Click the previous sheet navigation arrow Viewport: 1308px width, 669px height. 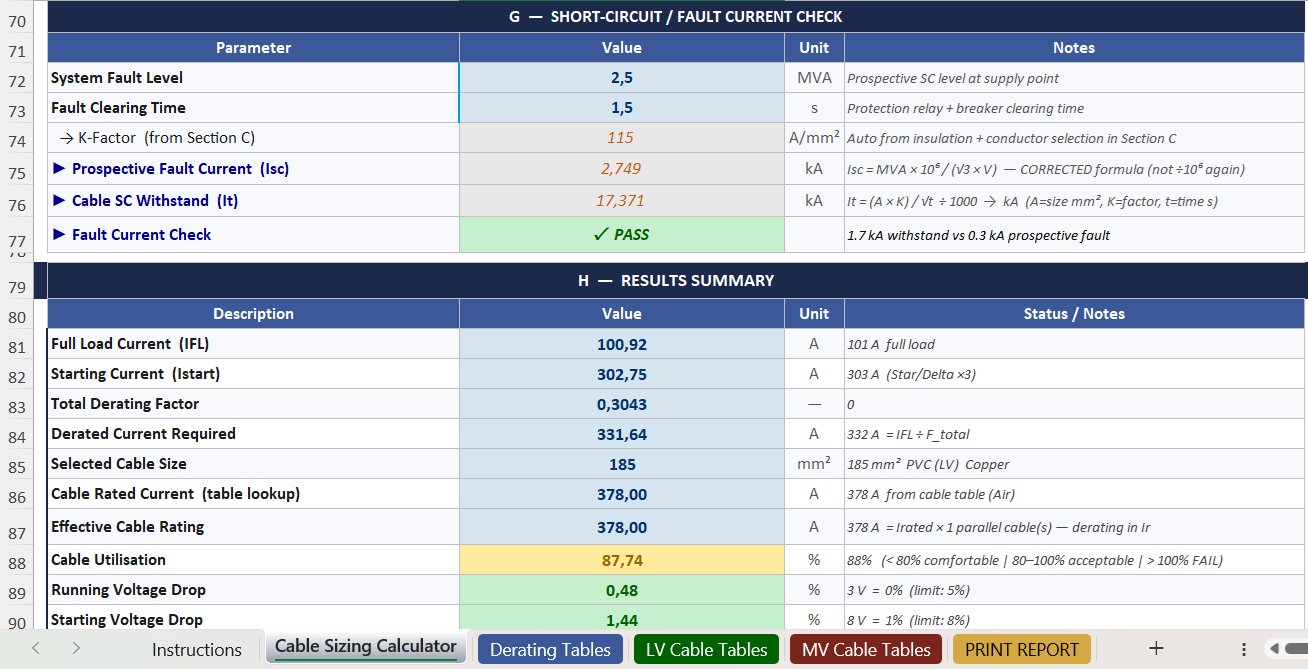(x=36, y=648)
